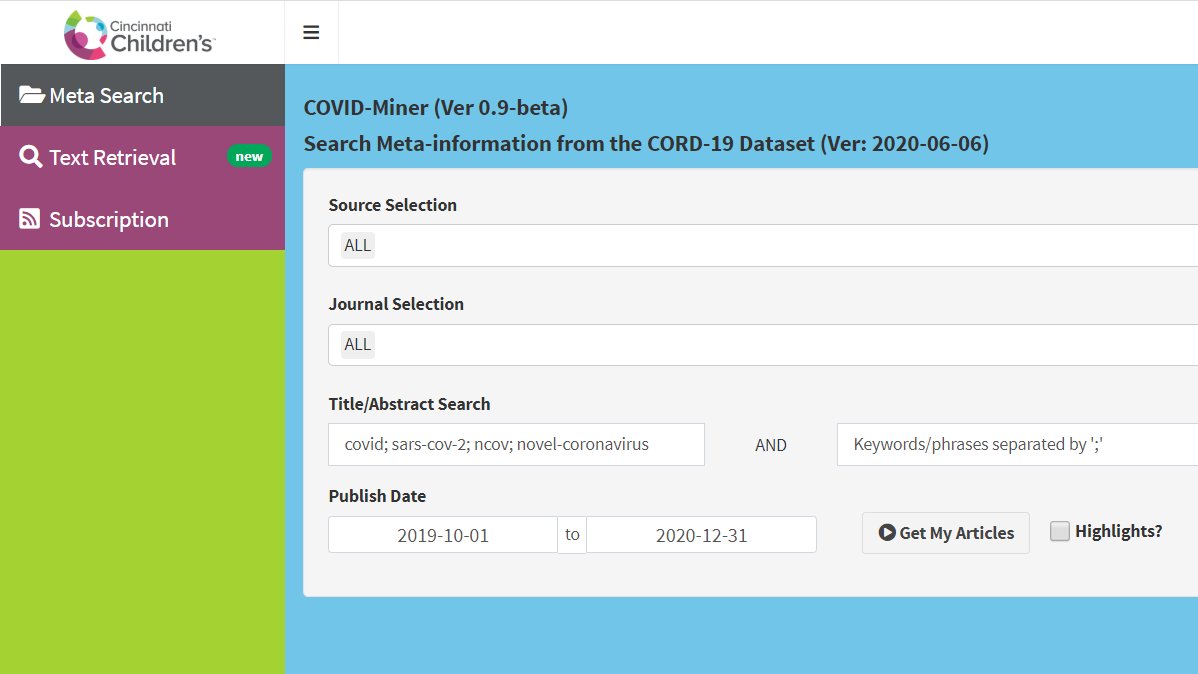Viewport: 1198px width, 674px height.
Task: Click the Text Retrieval magnifier icon
Action: point(31,157)
